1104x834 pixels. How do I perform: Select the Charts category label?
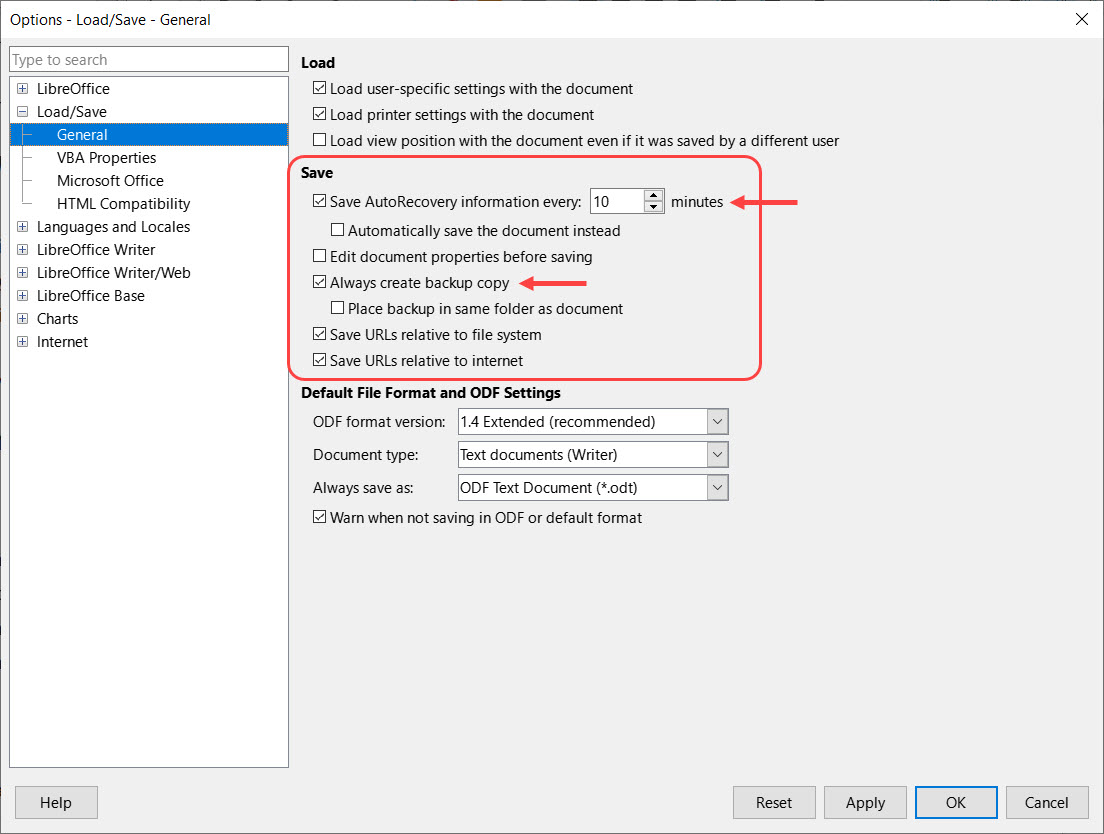[x=57, y=319]
